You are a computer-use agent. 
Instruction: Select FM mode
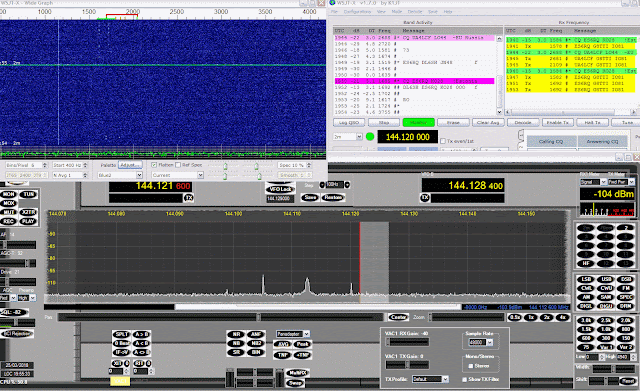click(626, 288)
